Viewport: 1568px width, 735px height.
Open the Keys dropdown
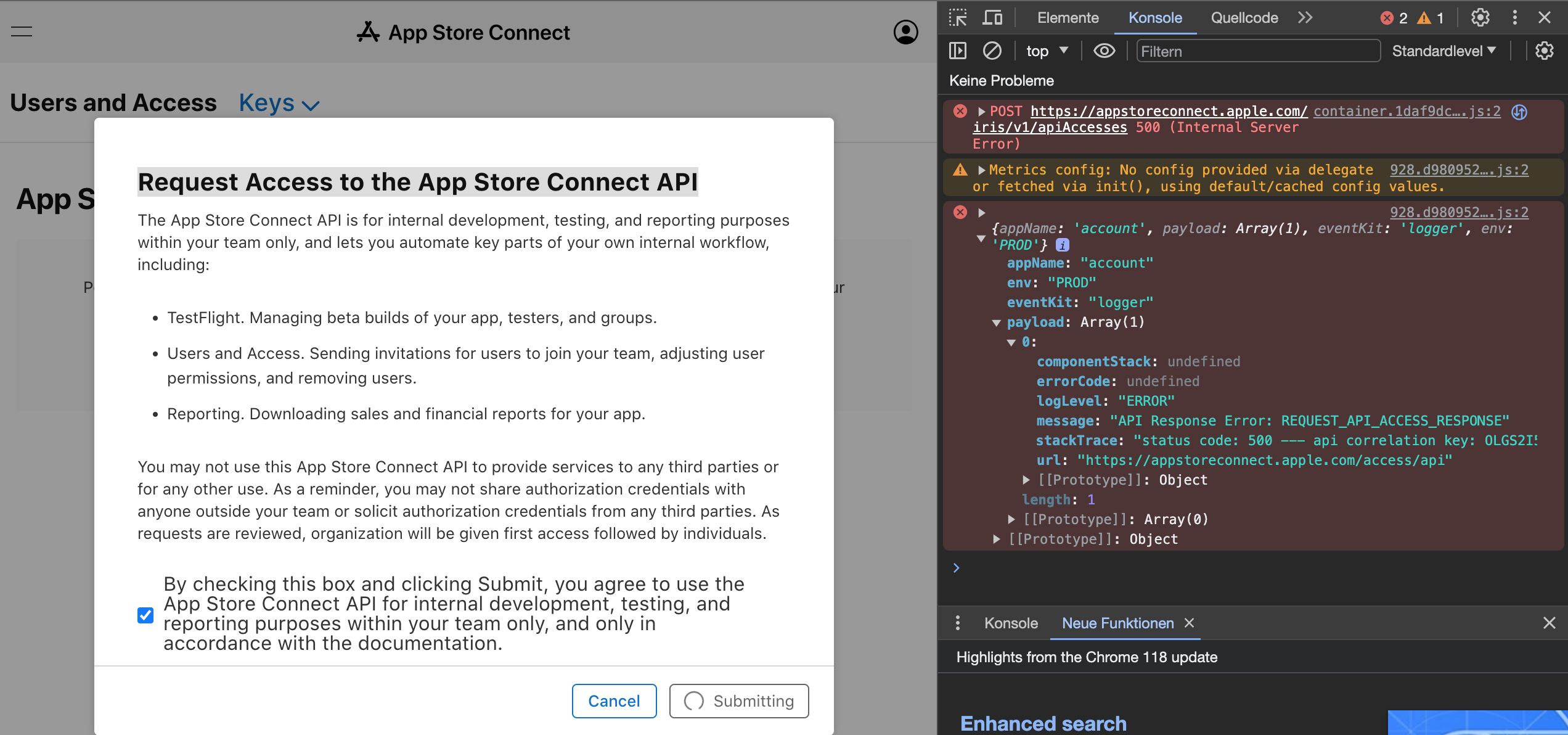coord(279,104)
